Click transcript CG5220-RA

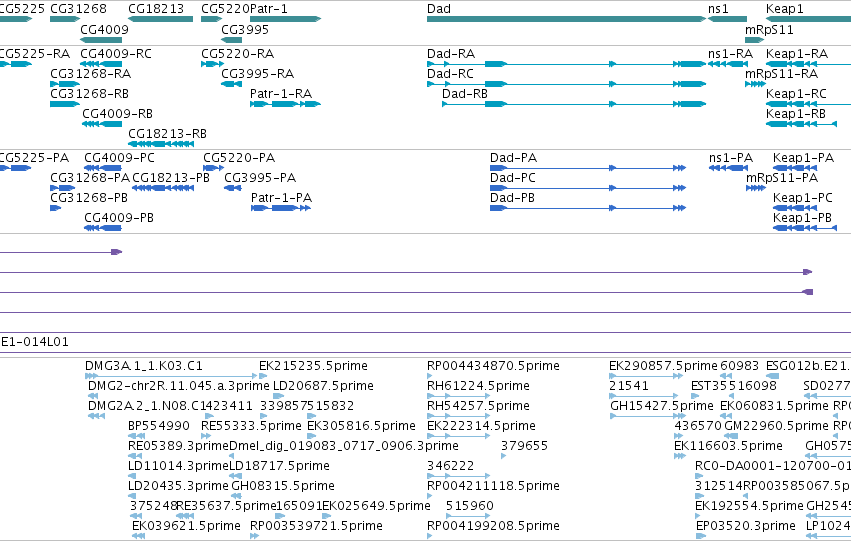212,64
